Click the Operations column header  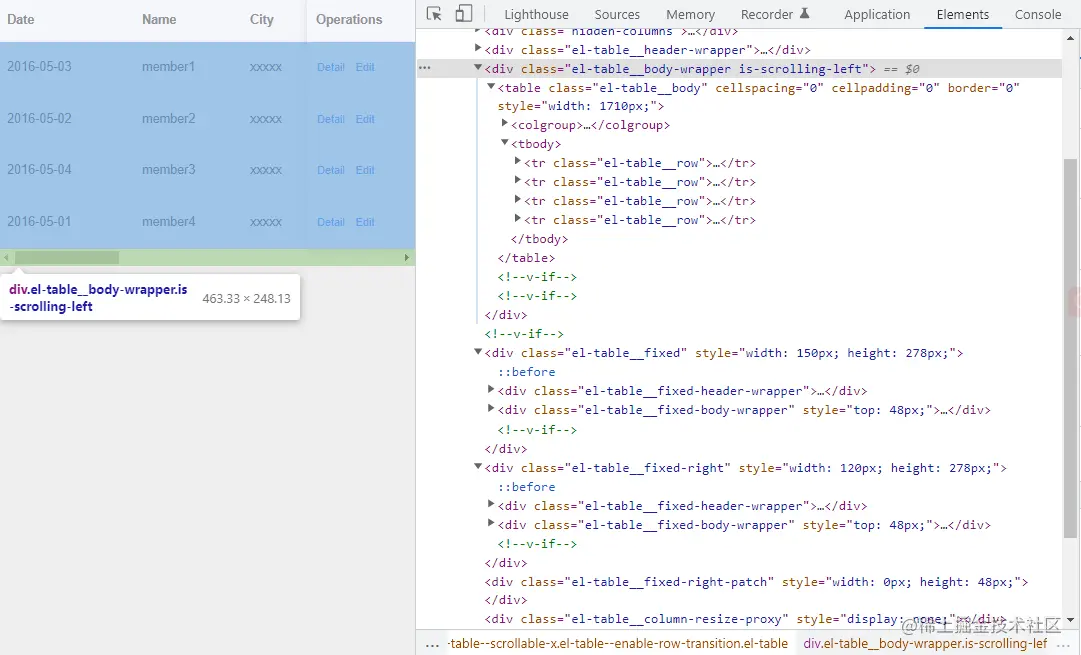[349, 19]
